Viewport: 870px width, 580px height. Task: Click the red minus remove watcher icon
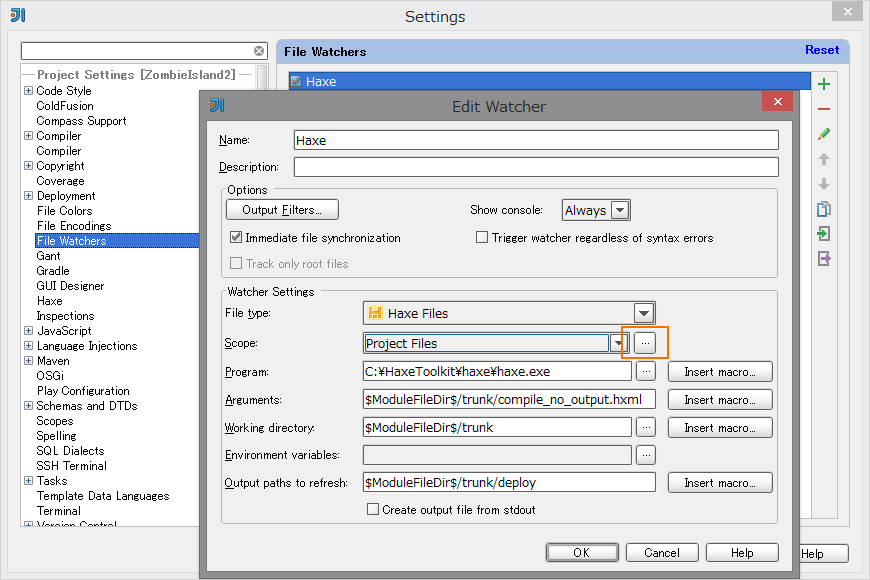pos(824,109)
